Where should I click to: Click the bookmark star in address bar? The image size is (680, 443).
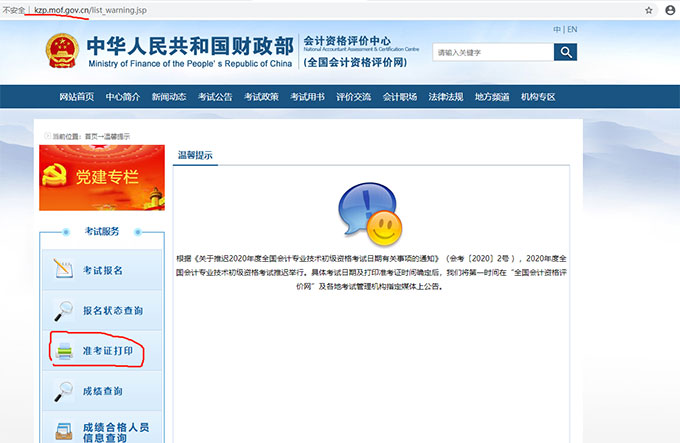coord(648,9)
